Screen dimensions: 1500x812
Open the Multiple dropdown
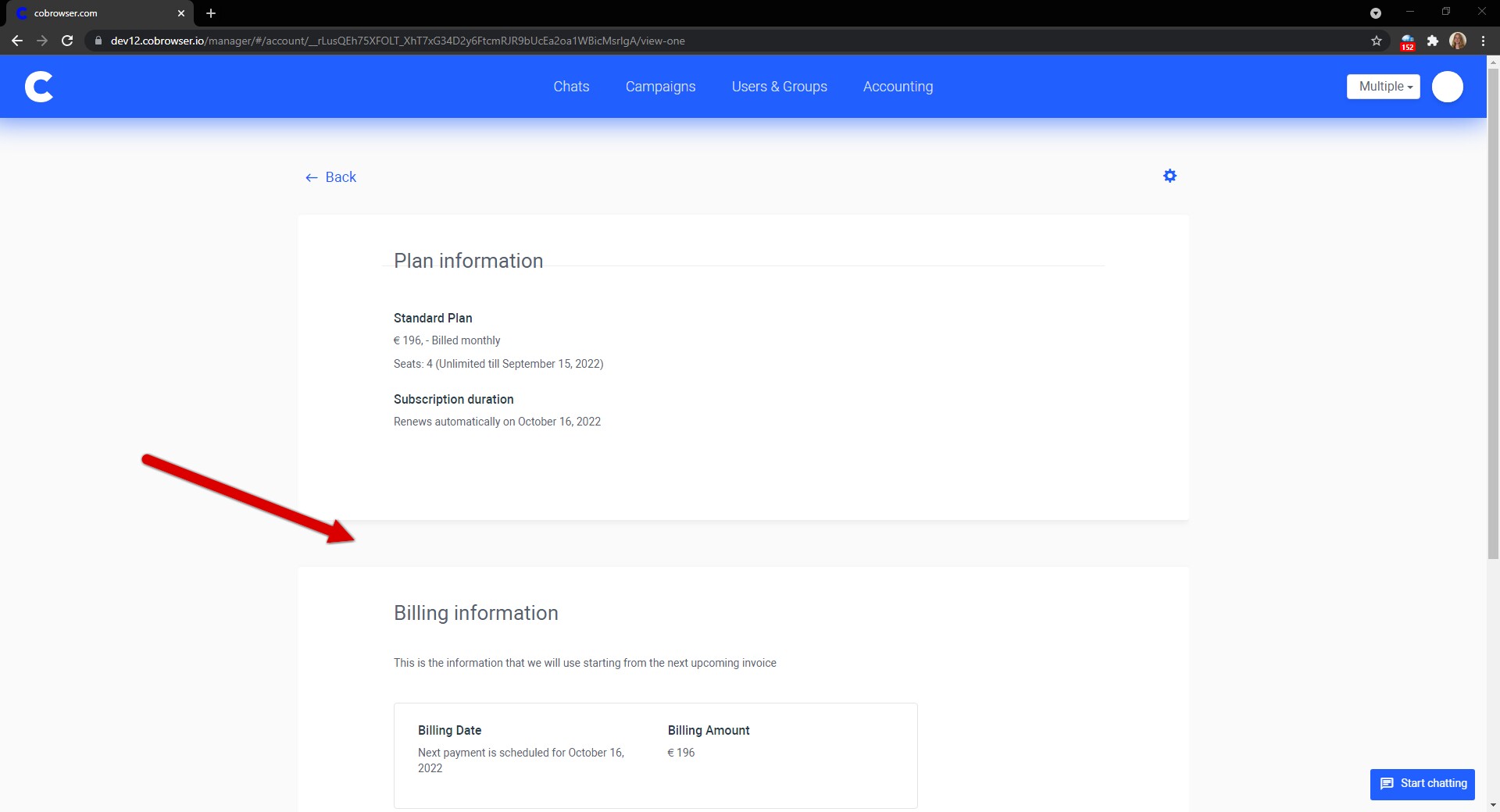[x=1382, y=86]
